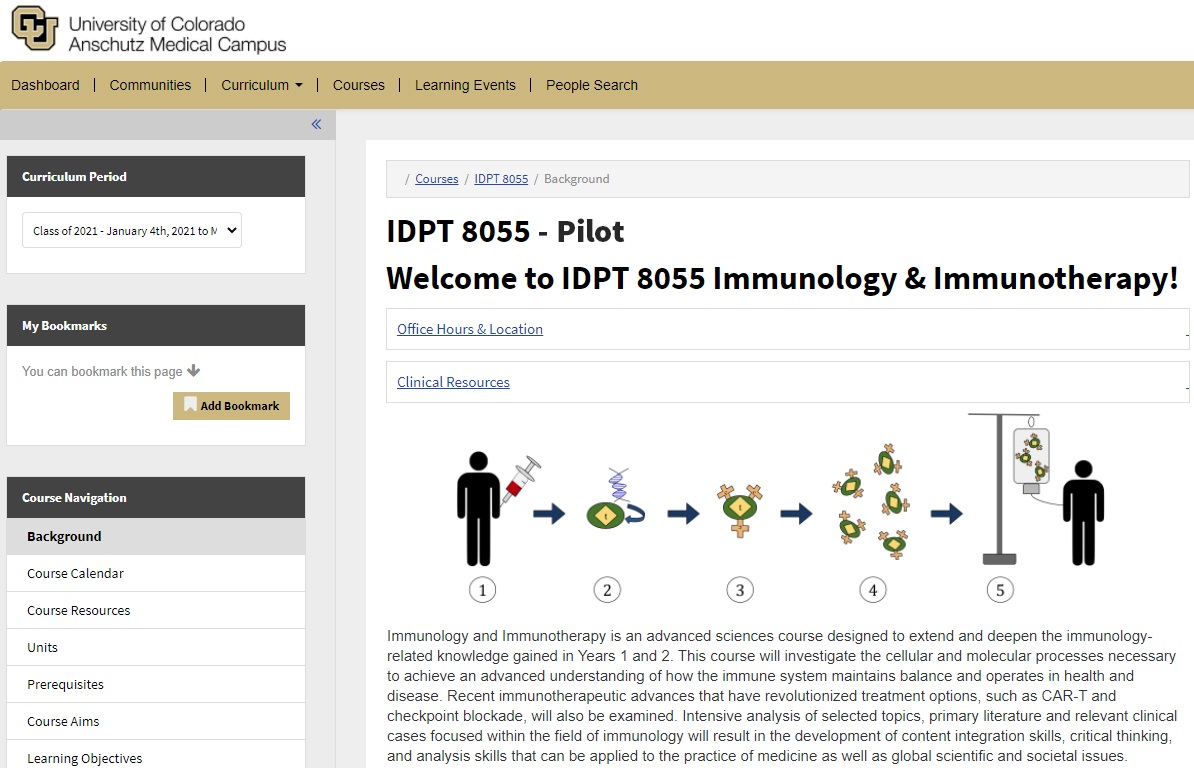The height and width of the screenshot is (768, 1194).
Task: Open the Curriculum Period class selector
Action: point(132,231)
